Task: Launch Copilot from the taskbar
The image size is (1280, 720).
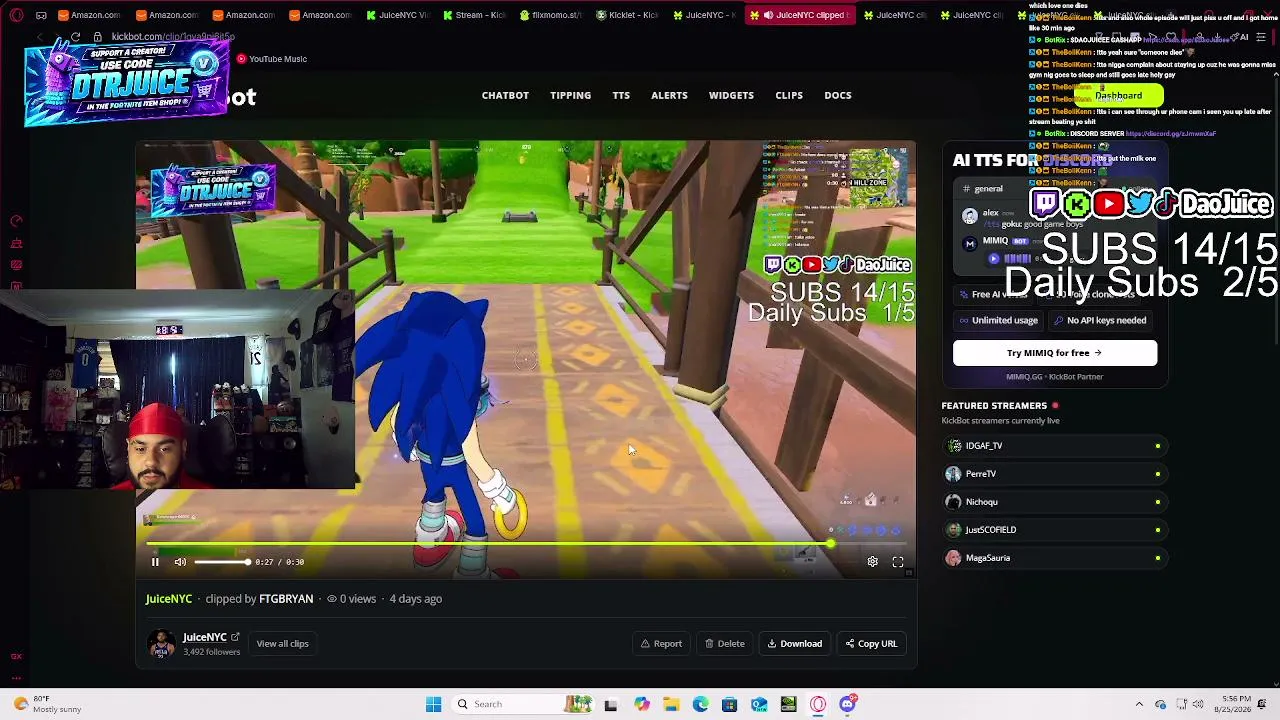Action: click(x=642, y=704)
